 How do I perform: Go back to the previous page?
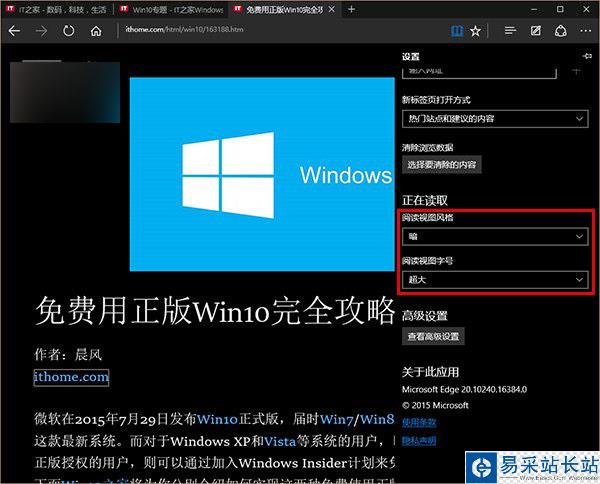(14, 31)
